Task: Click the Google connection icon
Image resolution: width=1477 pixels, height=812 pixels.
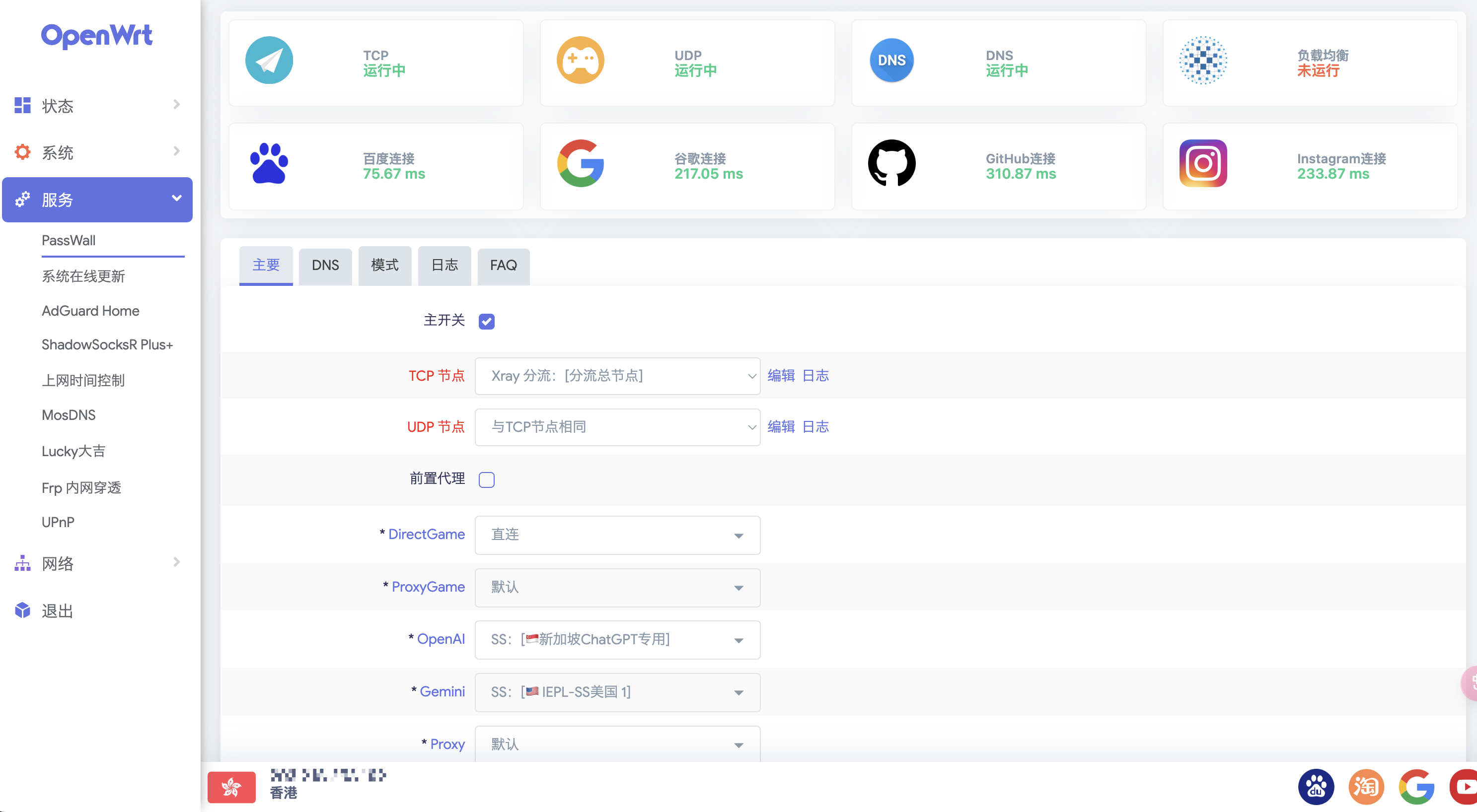Action: coord(580,163)
